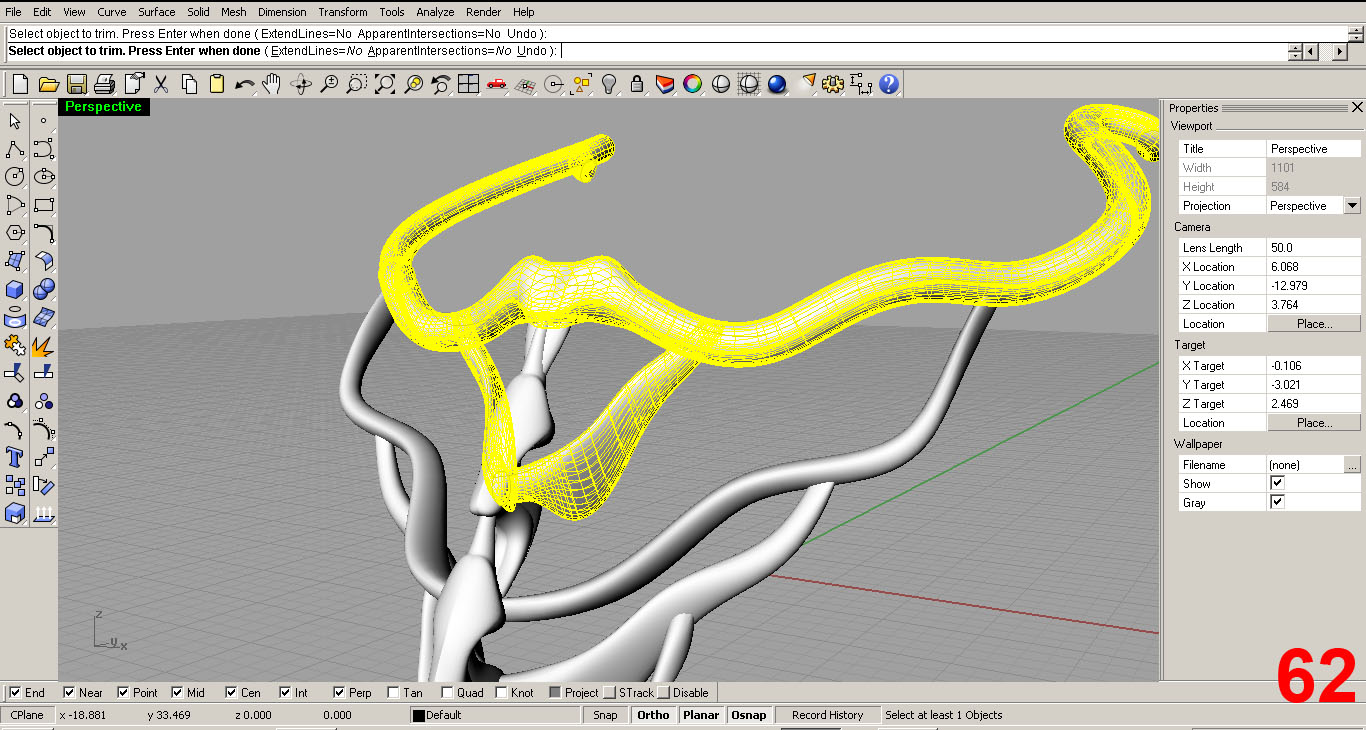Click the Explode icon
This screenshot has height=730, width=1366.
point(44,346)
